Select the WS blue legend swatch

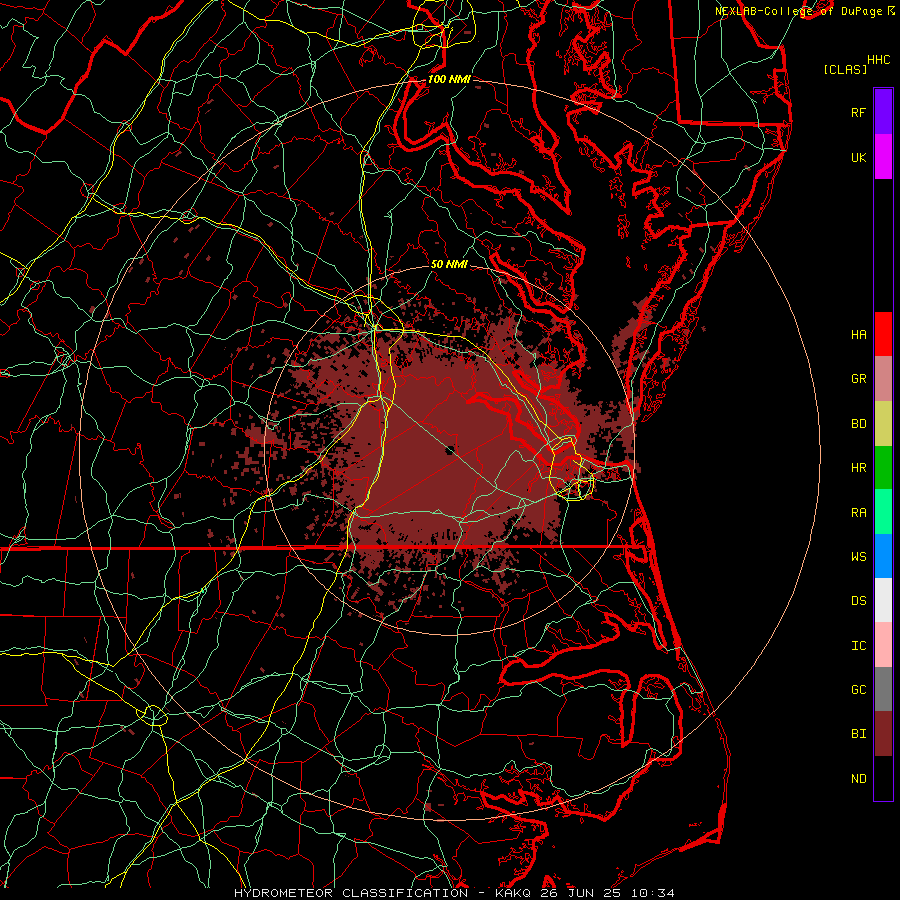pyautogui.click(x=883, y=556)
